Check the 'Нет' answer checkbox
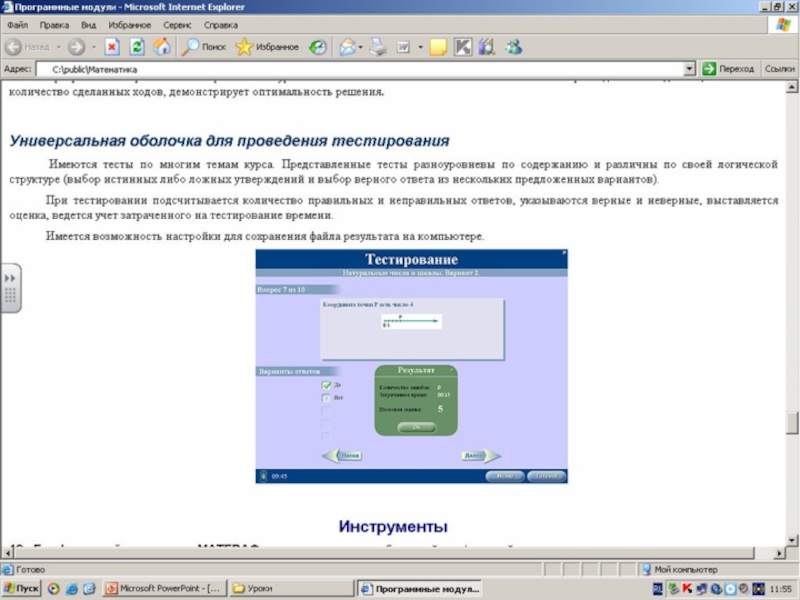This screenshot has width=800, height=600. (x=326, y=397)
